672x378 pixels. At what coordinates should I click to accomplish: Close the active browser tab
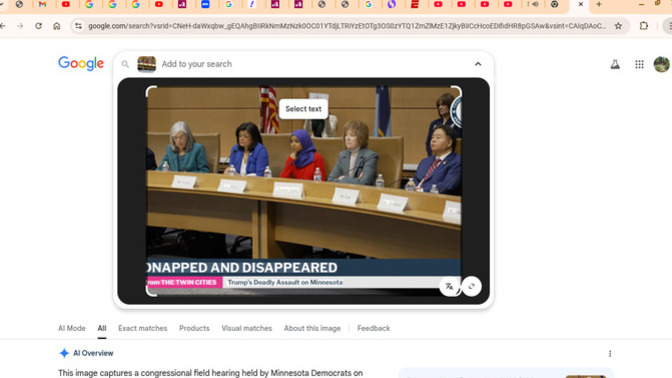580,4
